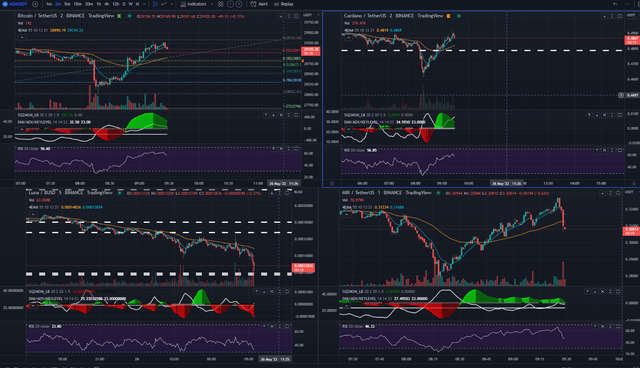The width and height of the screenshot is (640, 368).
Task: Click the Cardano current price label
Action: (632, 40)
